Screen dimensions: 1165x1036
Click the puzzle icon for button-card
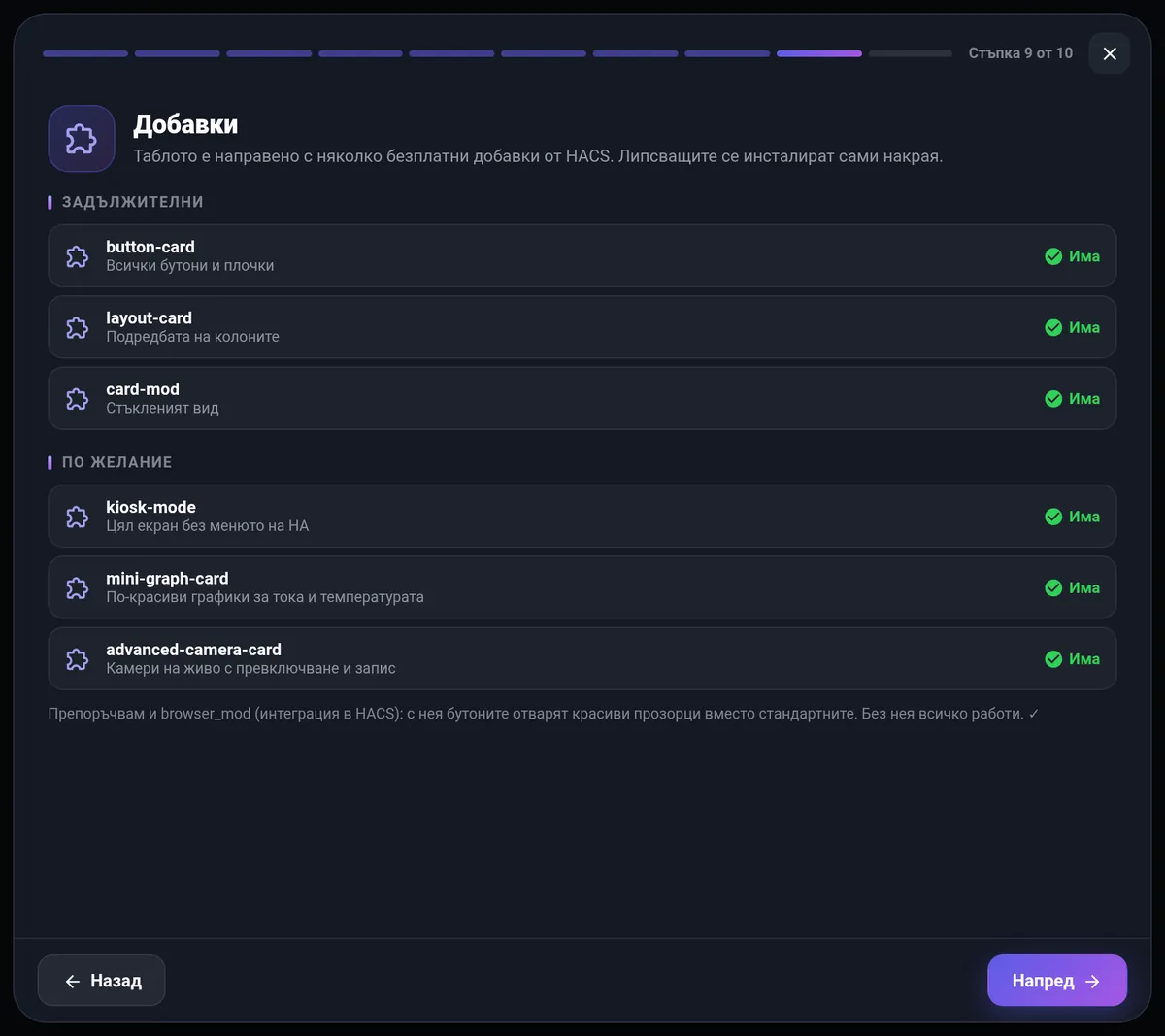[77, 256]
